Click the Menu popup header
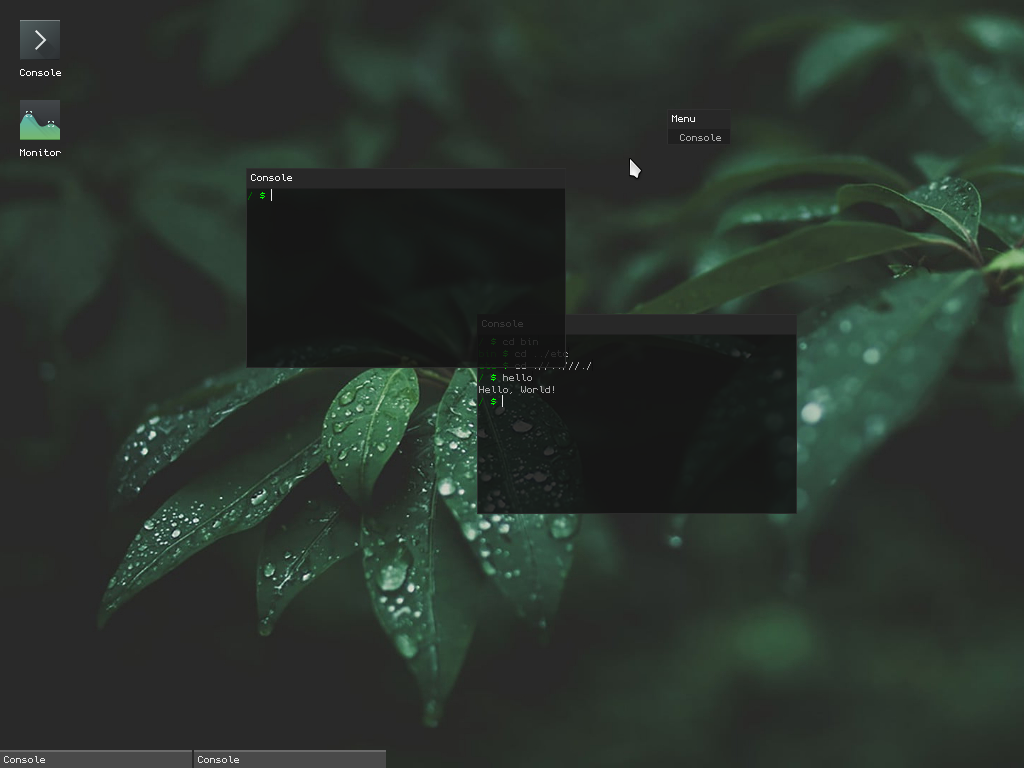1024x768 pixels. click(699, 119)
